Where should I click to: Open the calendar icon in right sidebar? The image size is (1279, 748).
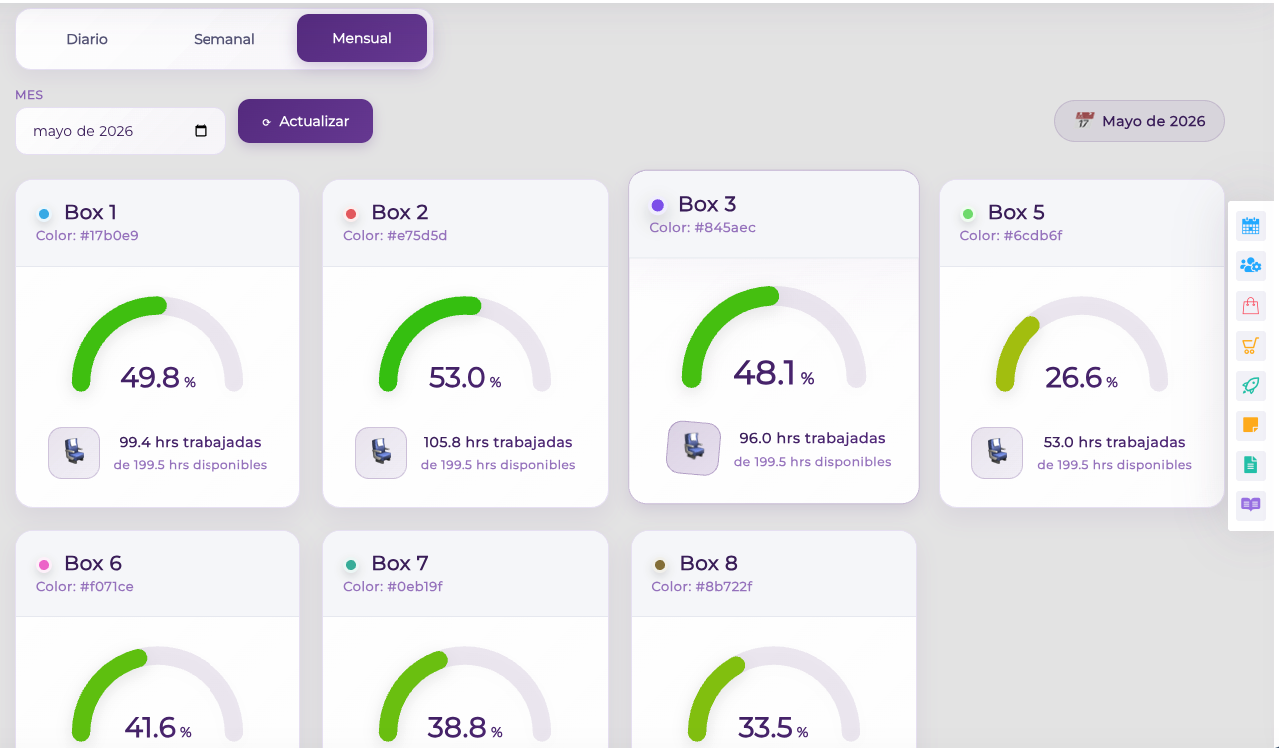point(1250,226)
